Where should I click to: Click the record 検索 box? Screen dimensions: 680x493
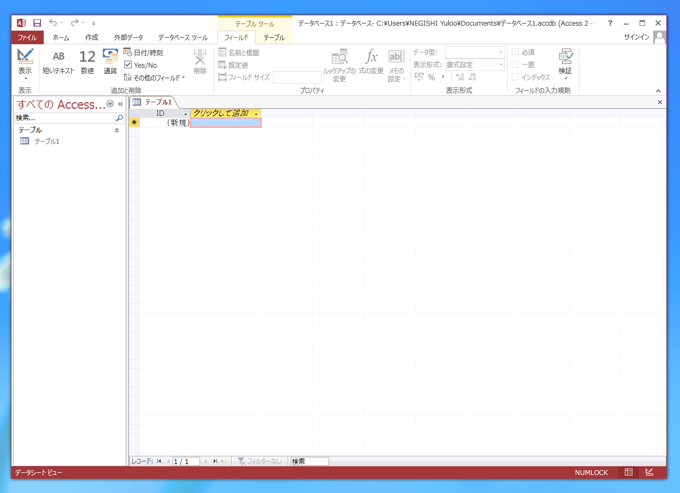(309, 461)
